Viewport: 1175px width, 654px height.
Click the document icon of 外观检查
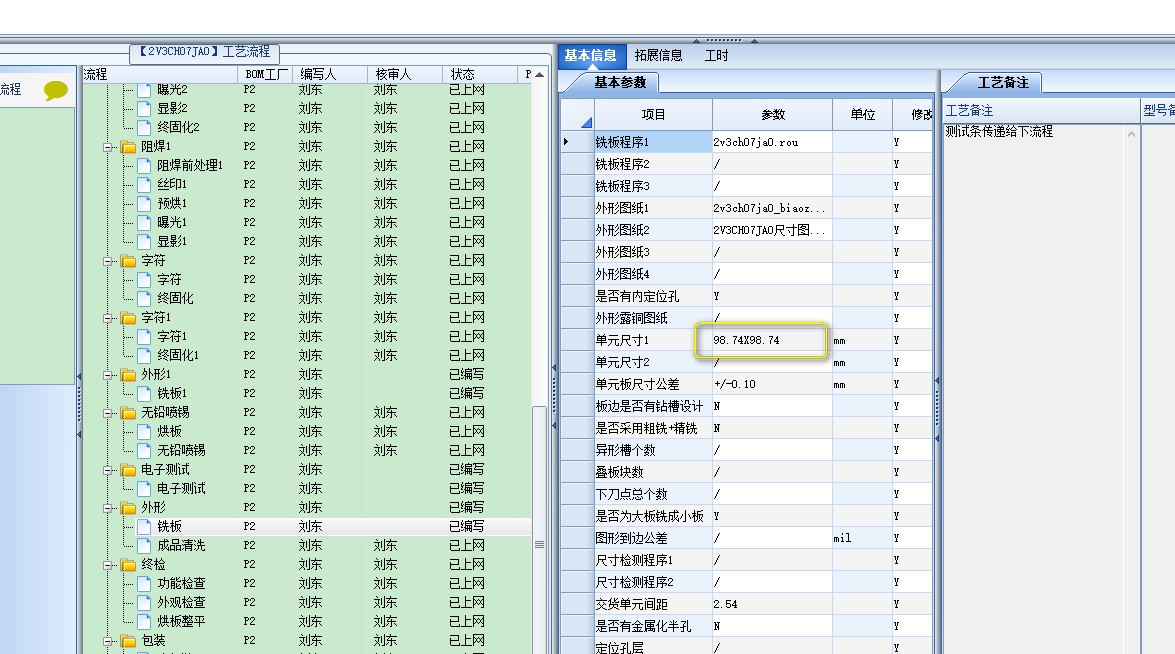(145, 602)
